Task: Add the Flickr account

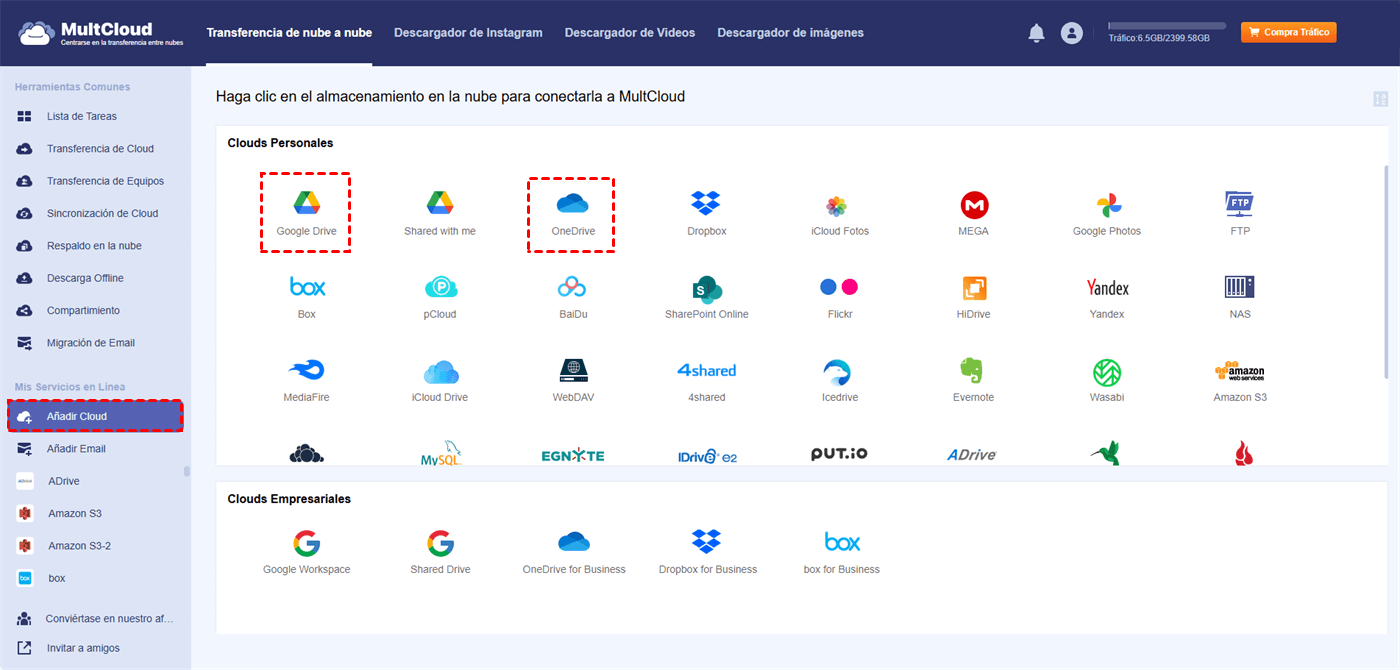Action: pos(839,297)
